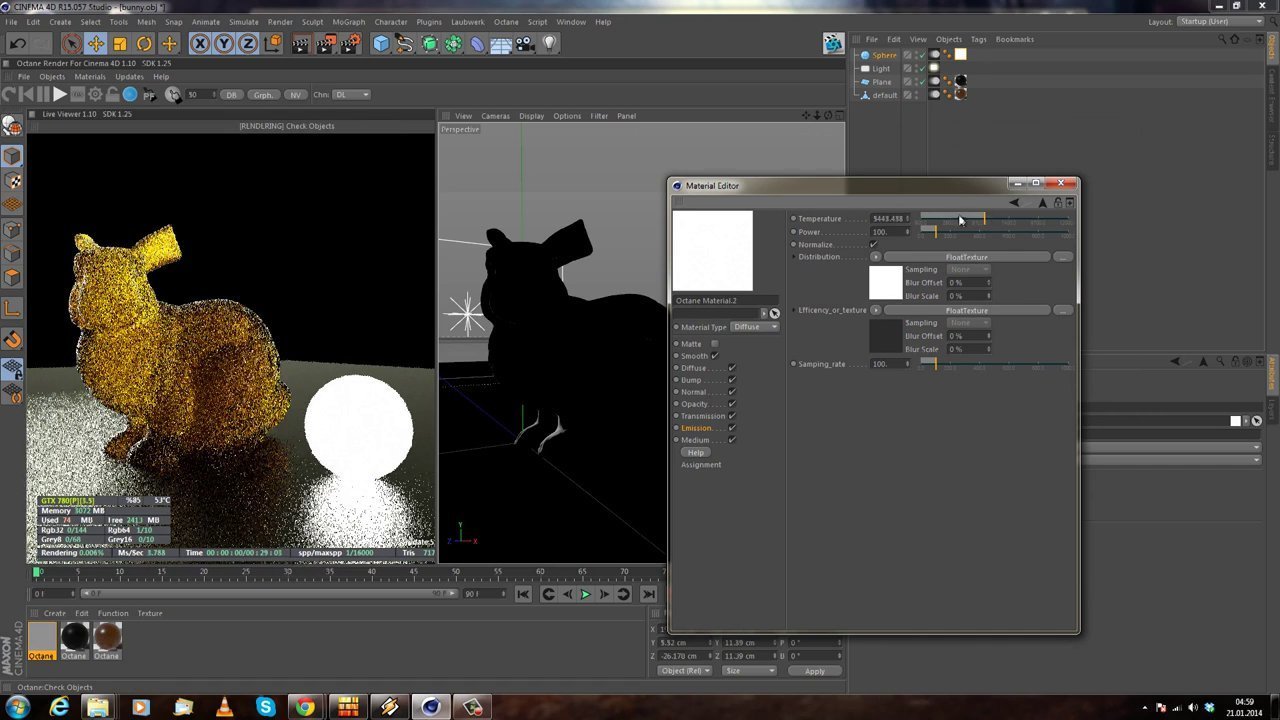Open the viewport Cameras menu
This screenshot has width=1280, height=720.
(x=495, y=116)
